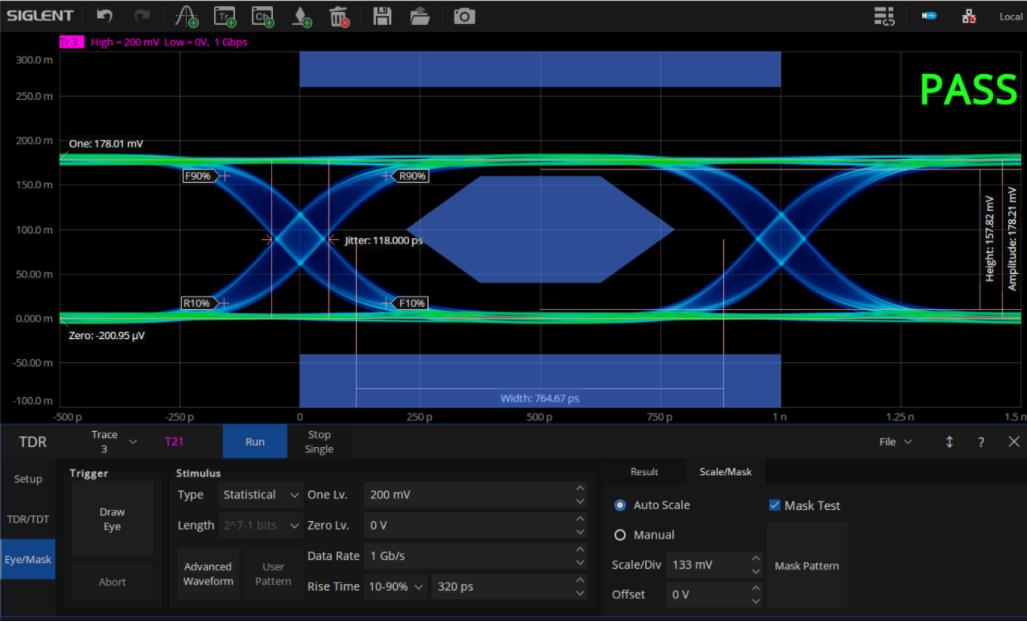Expand the Rise Time 10-90% dropdown

point(396,587)
